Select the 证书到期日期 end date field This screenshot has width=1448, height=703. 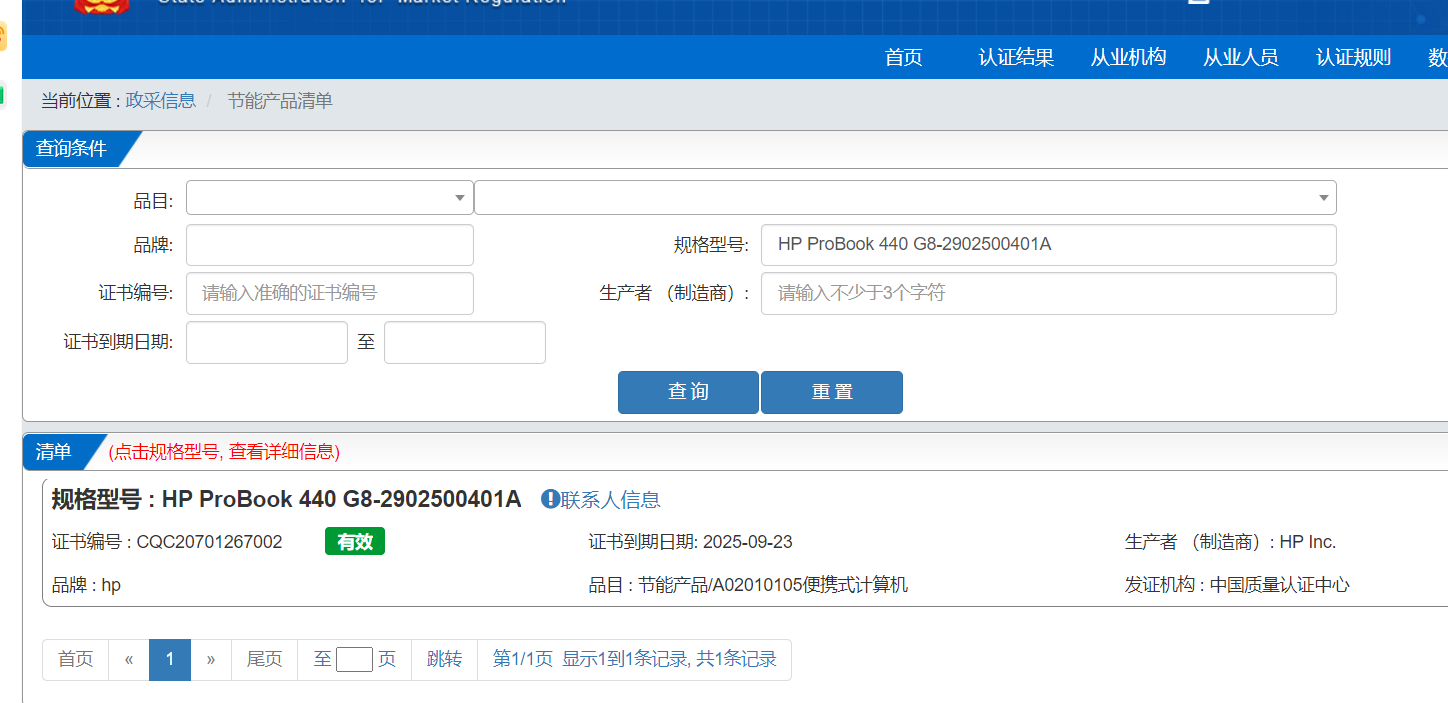tap(465, 342)
